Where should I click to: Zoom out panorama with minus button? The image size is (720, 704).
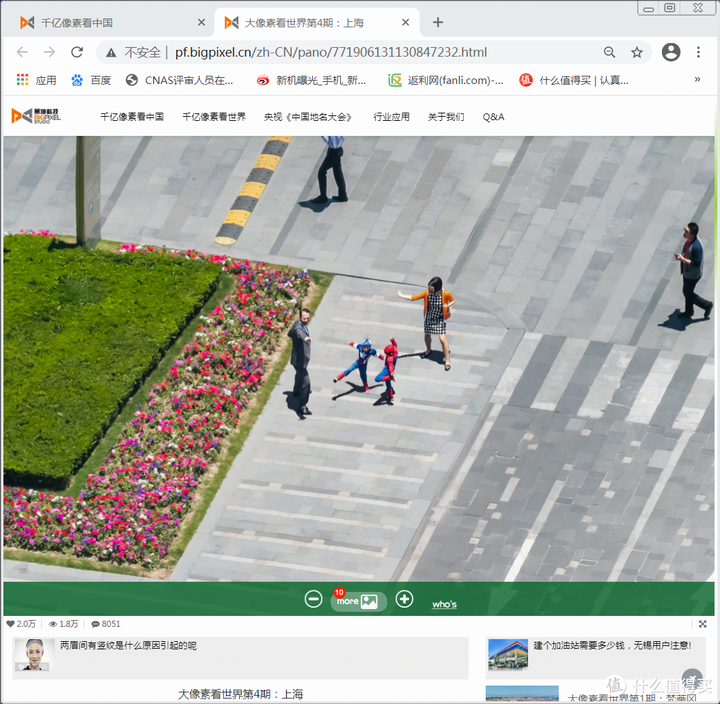(x=313, y=599)
